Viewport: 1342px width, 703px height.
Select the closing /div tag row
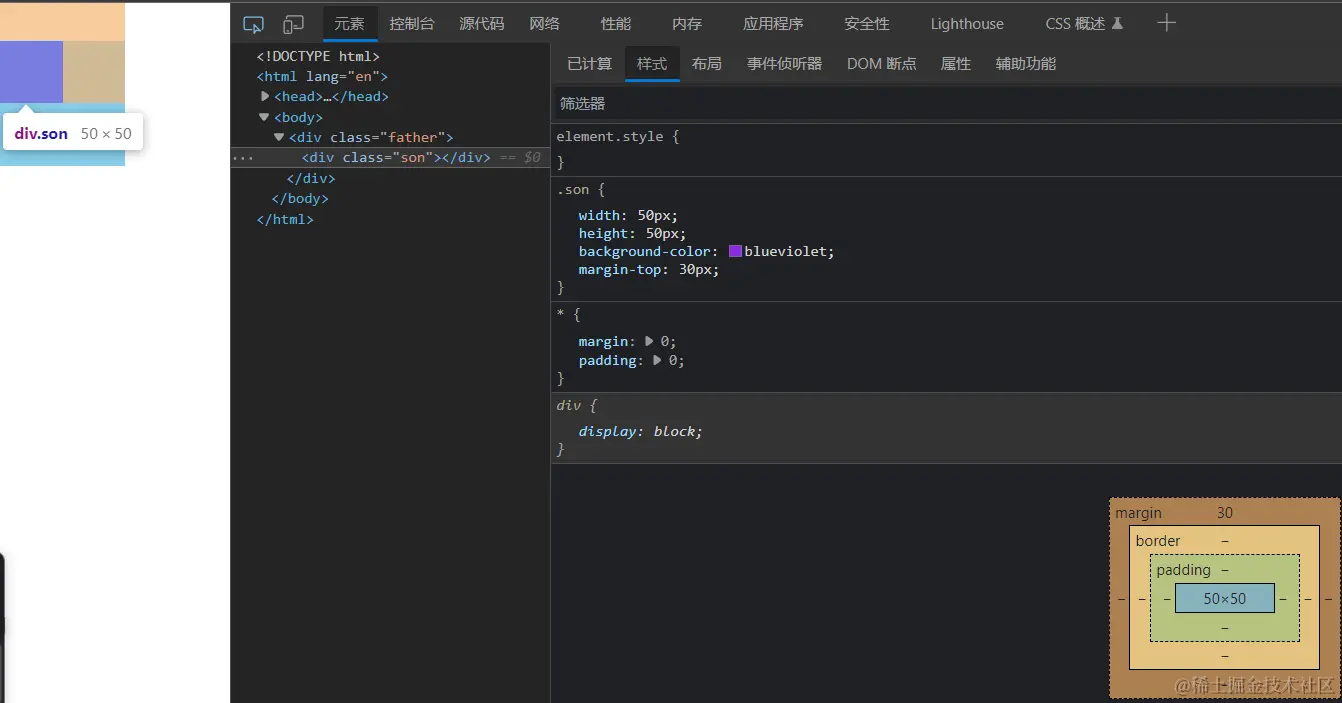(311, 178)
